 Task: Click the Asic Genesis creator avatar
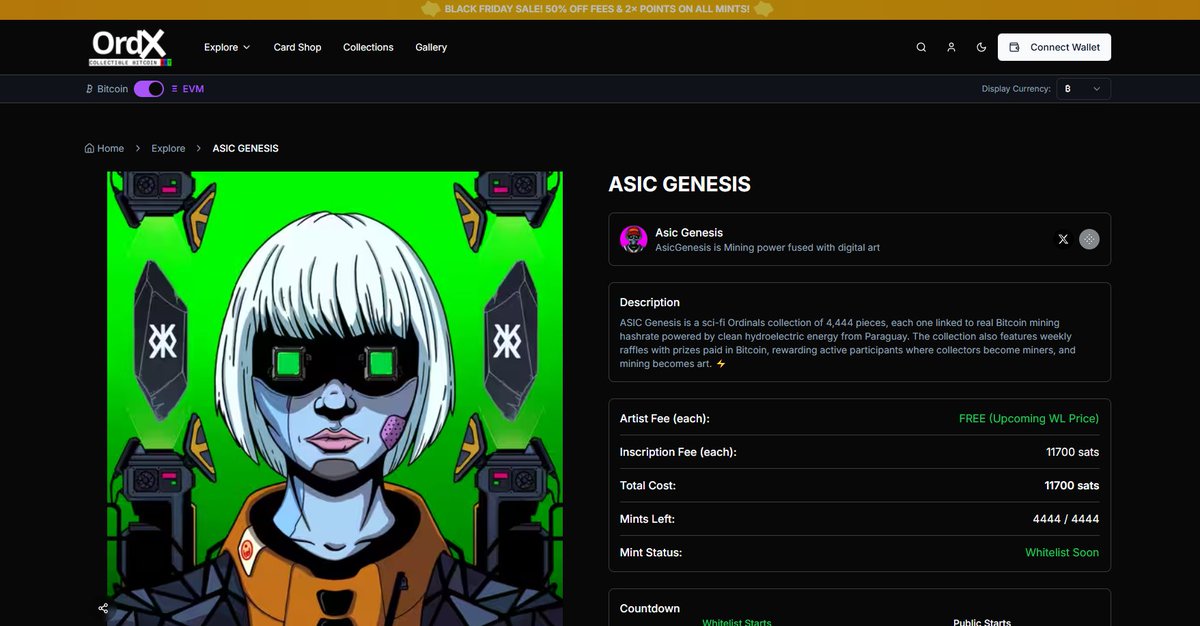pos(634,239)
